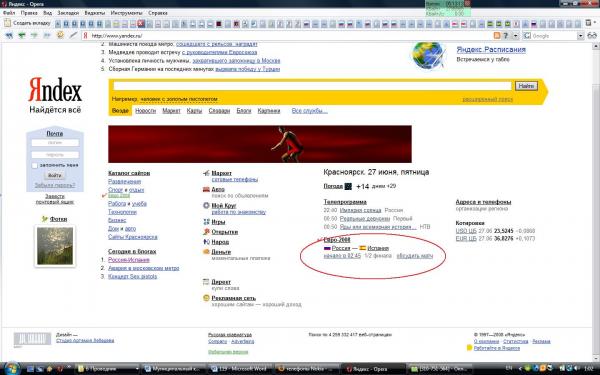Image resolution: width=600 pixels, height=375 pixels.
Task: Open the dropdown arrow beside trash can
Action: 595,23
